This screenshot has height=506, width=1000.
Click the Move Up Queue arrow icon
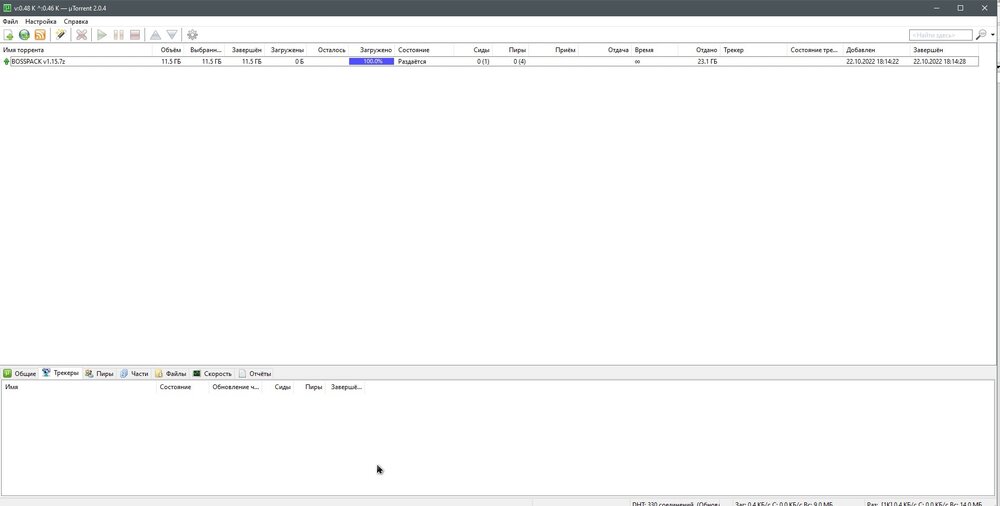pos(156,35)
